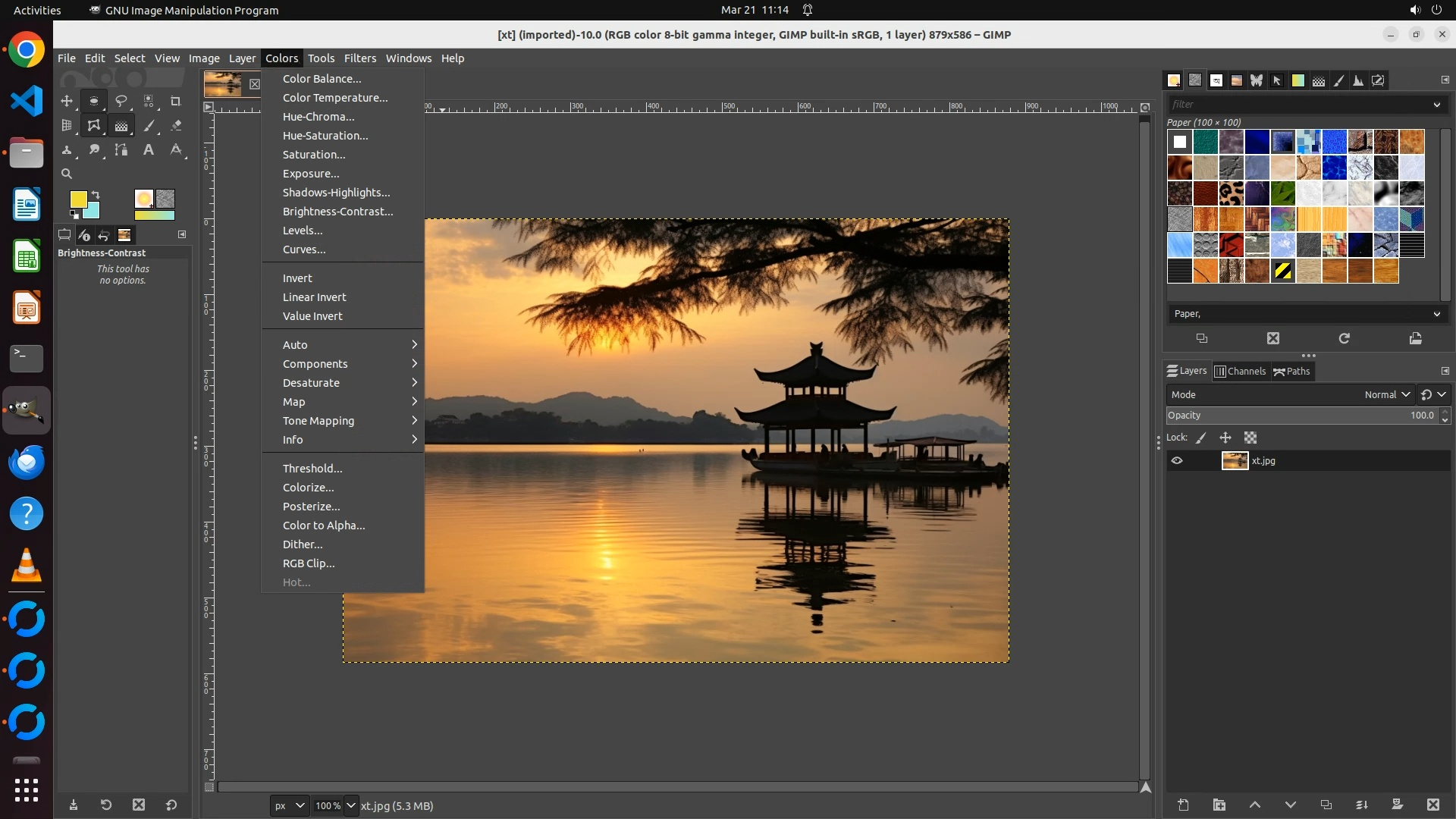Toggle lock alpha channel checkerboard icon
This screenshot has height=819, width=1456.
(x=1250, y=438)
